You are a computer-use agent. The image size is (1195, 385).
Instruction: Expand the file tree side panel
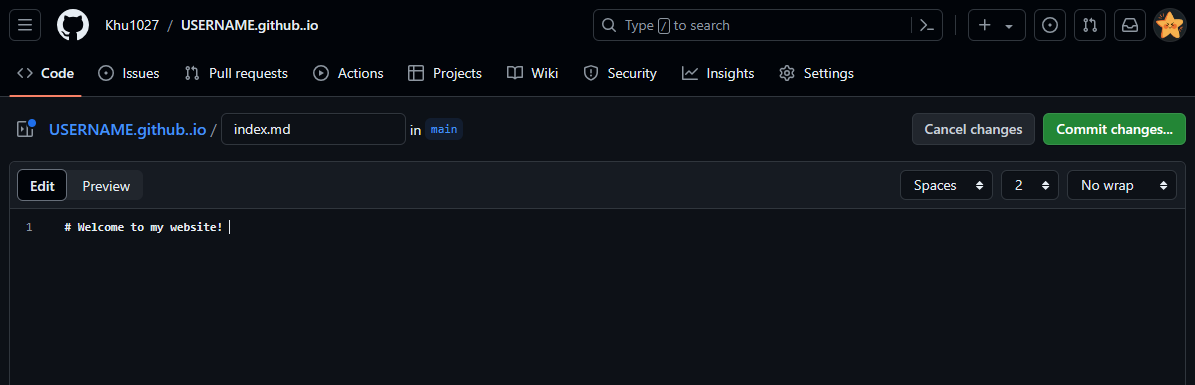(x=26, y=129)
